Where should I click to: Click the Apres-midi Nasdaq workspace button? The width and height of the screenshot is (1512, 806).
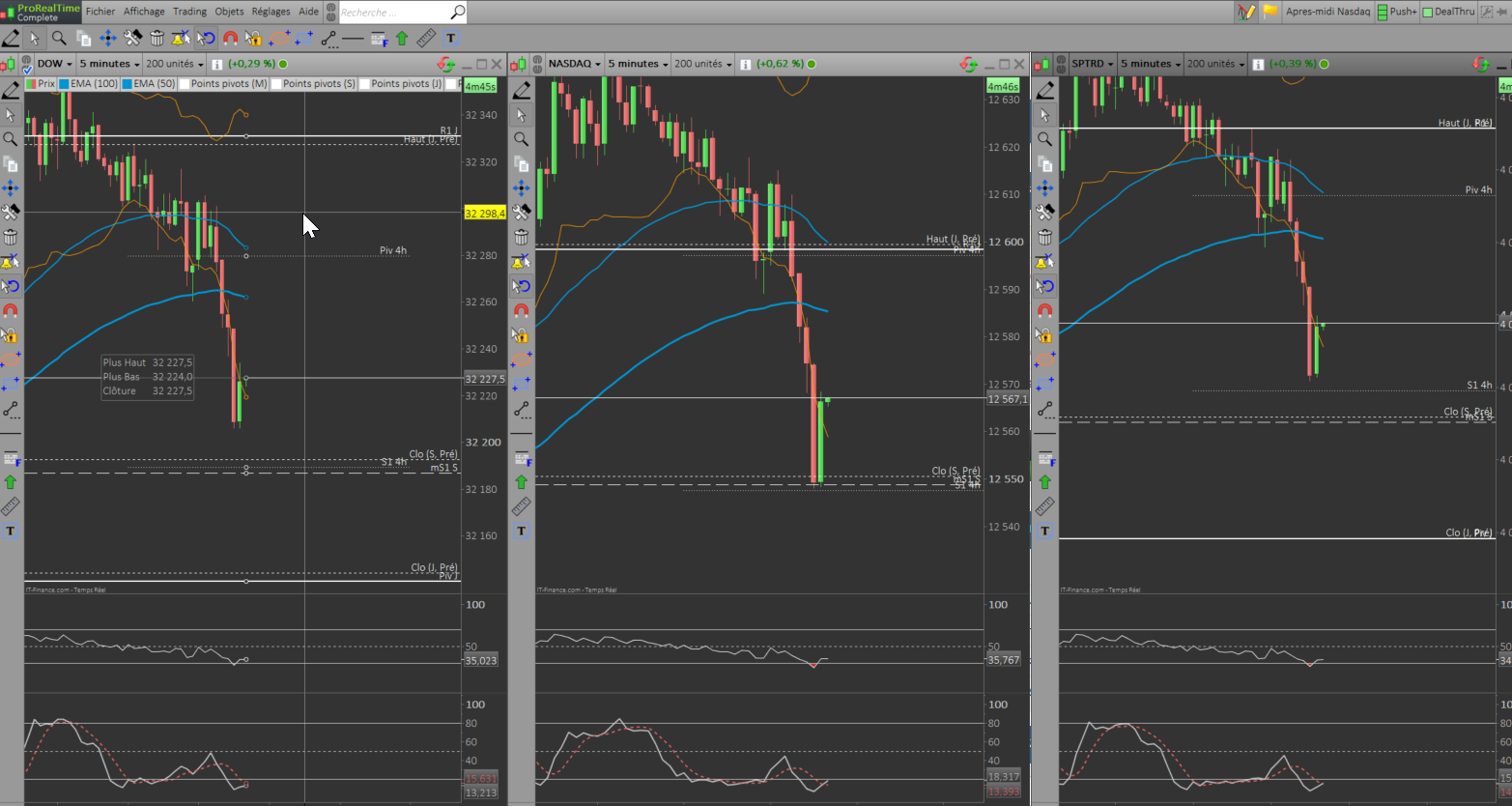click(1327, 12)
